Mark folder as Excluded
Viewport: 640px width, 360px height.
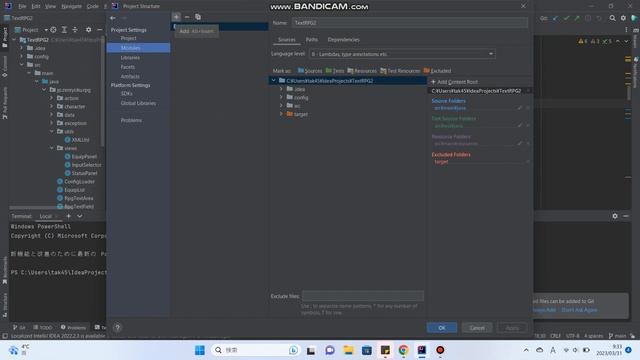437,71
